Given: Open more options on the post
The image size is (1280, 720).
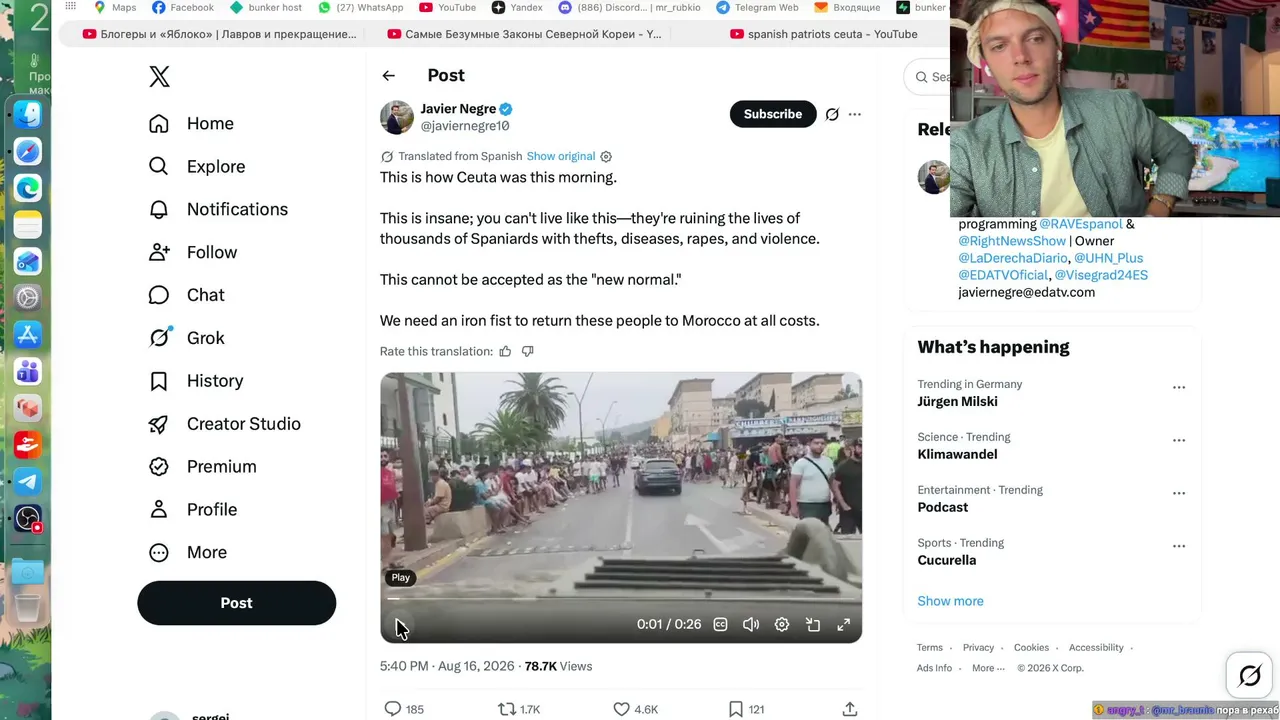Looking at the screenshot, I should (x=855, y=114).
